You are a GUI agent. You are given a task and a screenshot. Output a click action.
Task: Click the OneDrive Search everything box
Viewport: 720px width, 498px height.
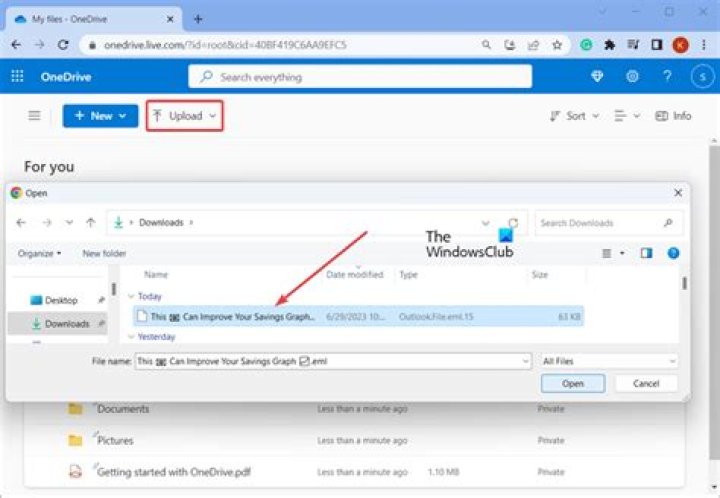pyautogui.click(x=360, y=76)
